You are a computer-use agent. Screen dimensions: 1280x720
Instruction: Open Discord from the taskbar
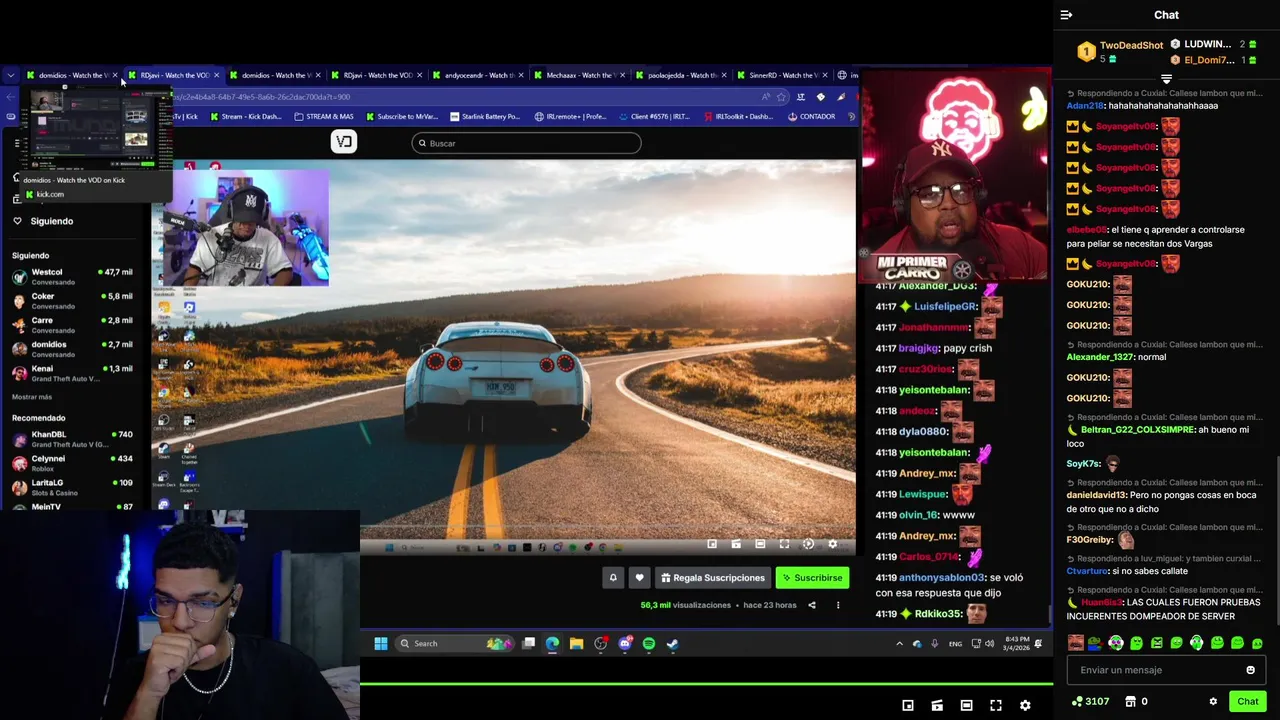625,643
